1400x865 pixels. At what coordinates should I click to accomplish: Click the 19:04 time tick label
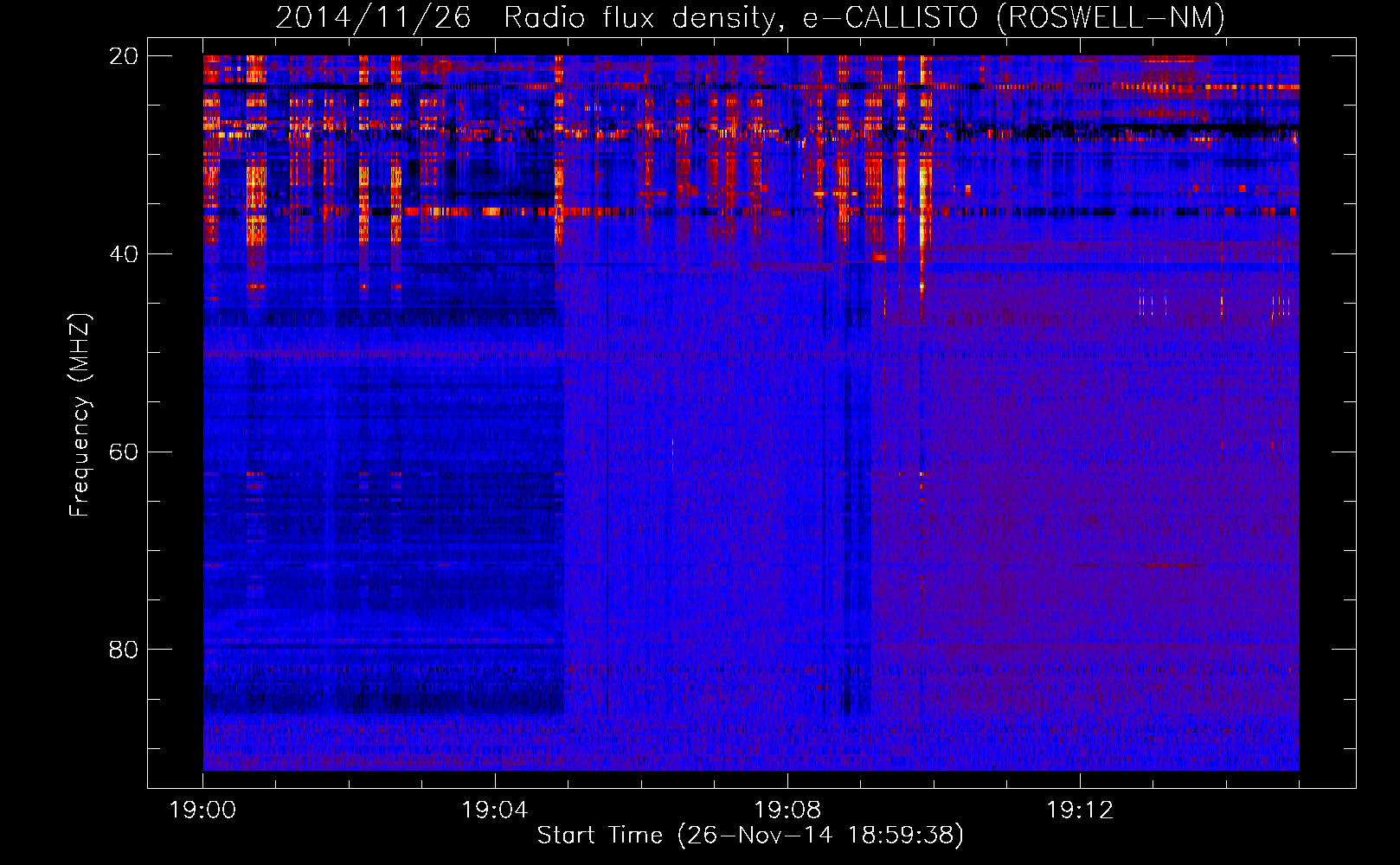(495, 811)
